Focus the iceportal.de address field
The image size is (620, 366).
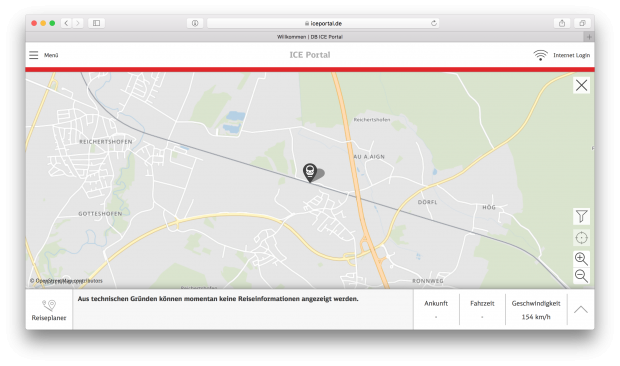[323, 23]
